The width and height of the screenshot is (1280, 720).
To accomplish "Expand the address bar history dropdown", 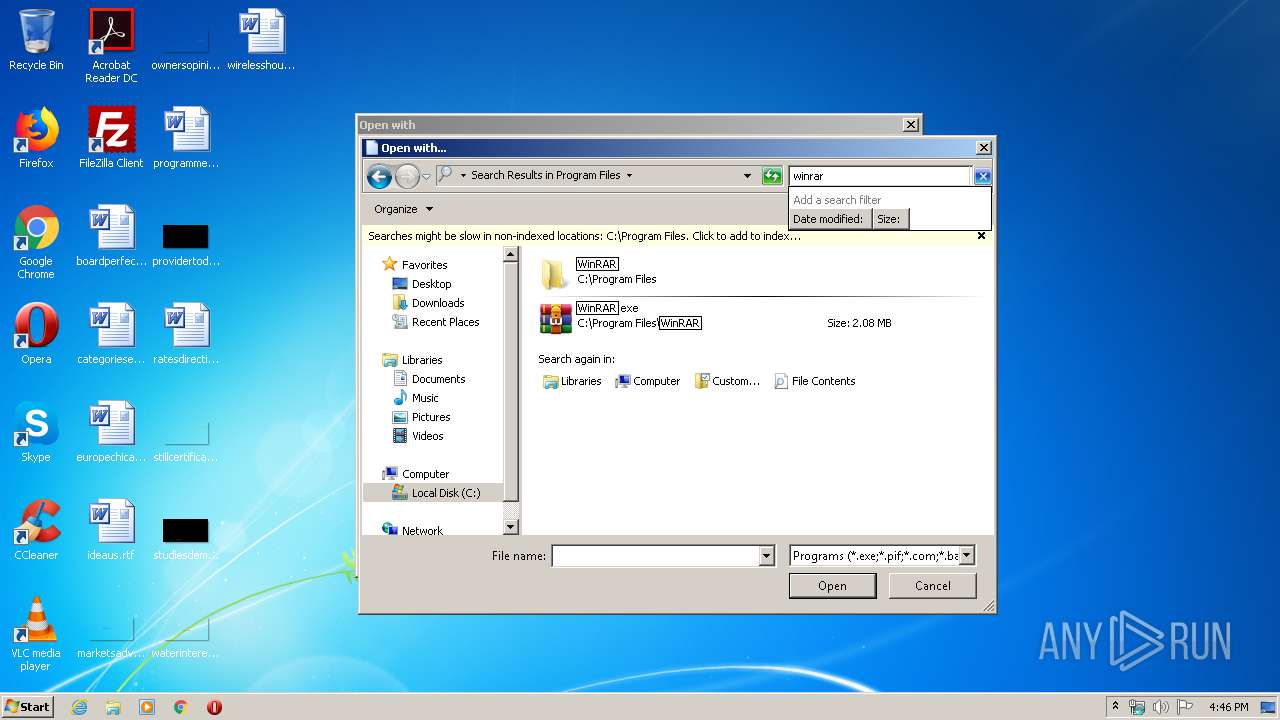I will click(x=747, y=176).
